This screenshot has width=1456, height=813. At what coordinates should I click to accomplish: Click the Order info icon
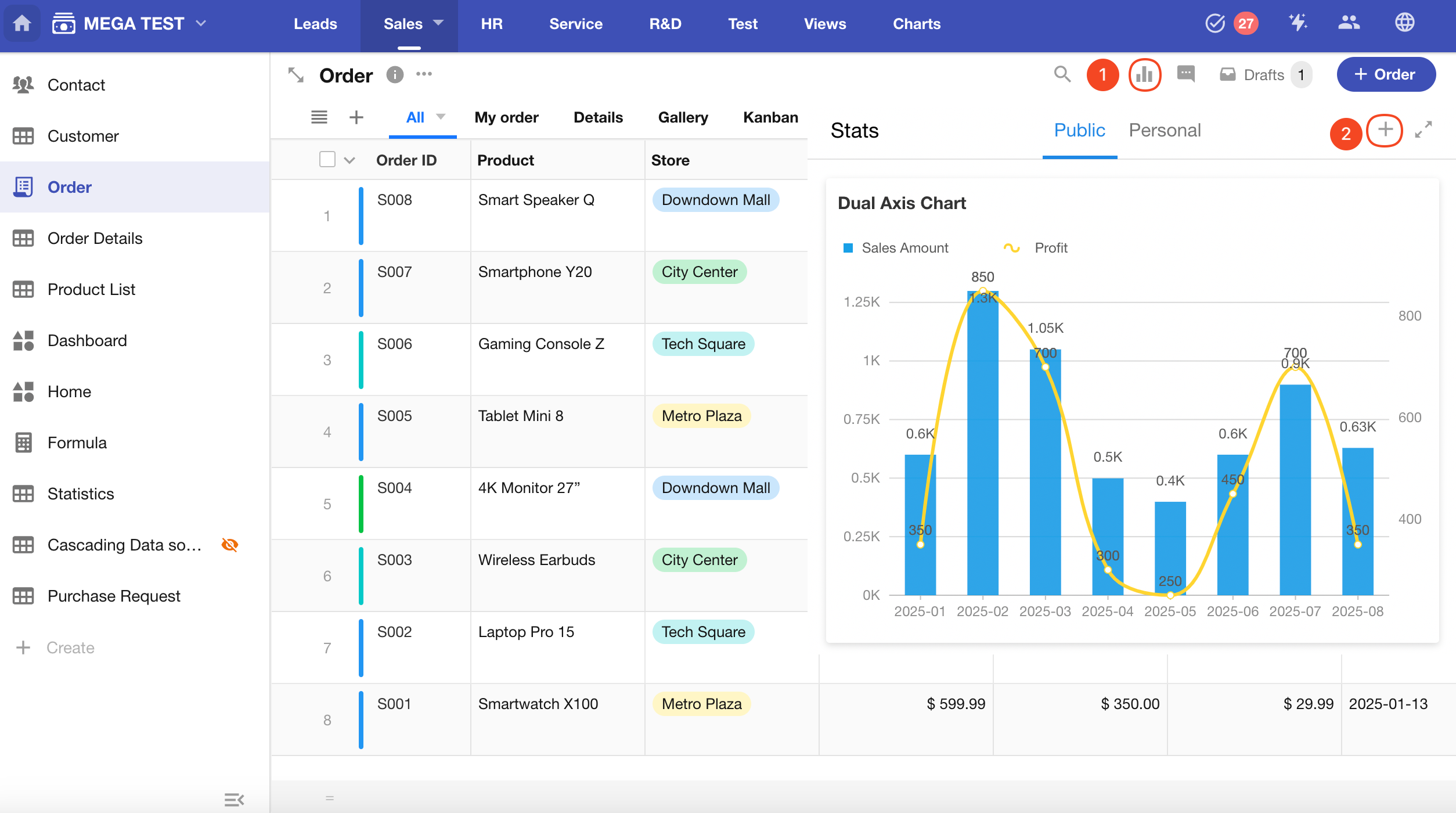(395, 75)
